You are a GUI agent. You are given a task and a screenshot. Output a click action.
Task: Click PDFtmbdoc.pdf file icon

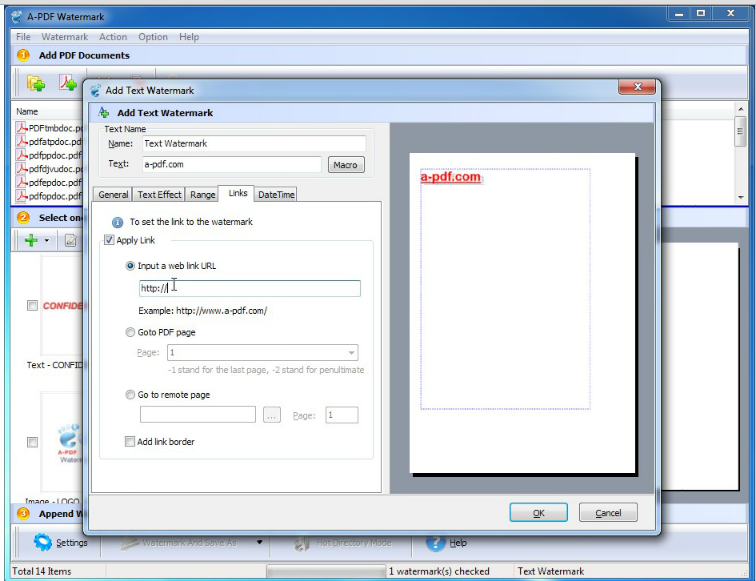(21, 128)
